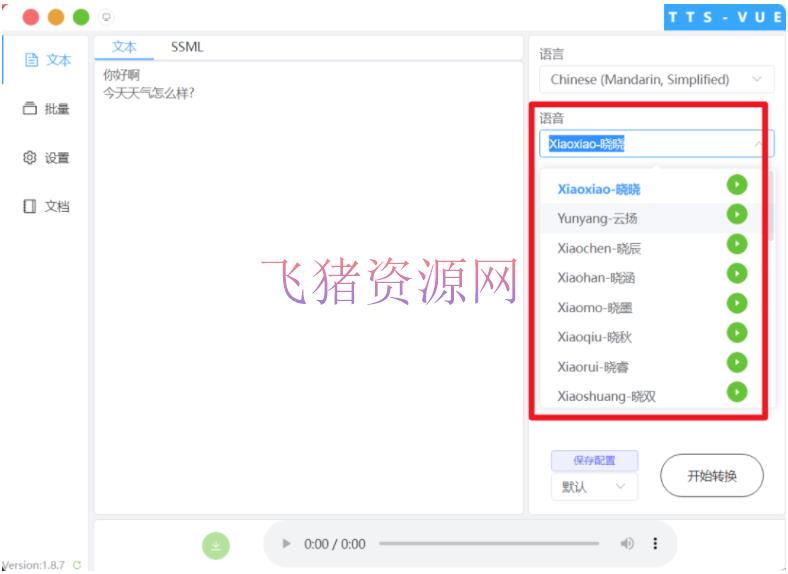788x574 pixels.
Task: Start audio playback in the player
Action: (x=286, y=544)
